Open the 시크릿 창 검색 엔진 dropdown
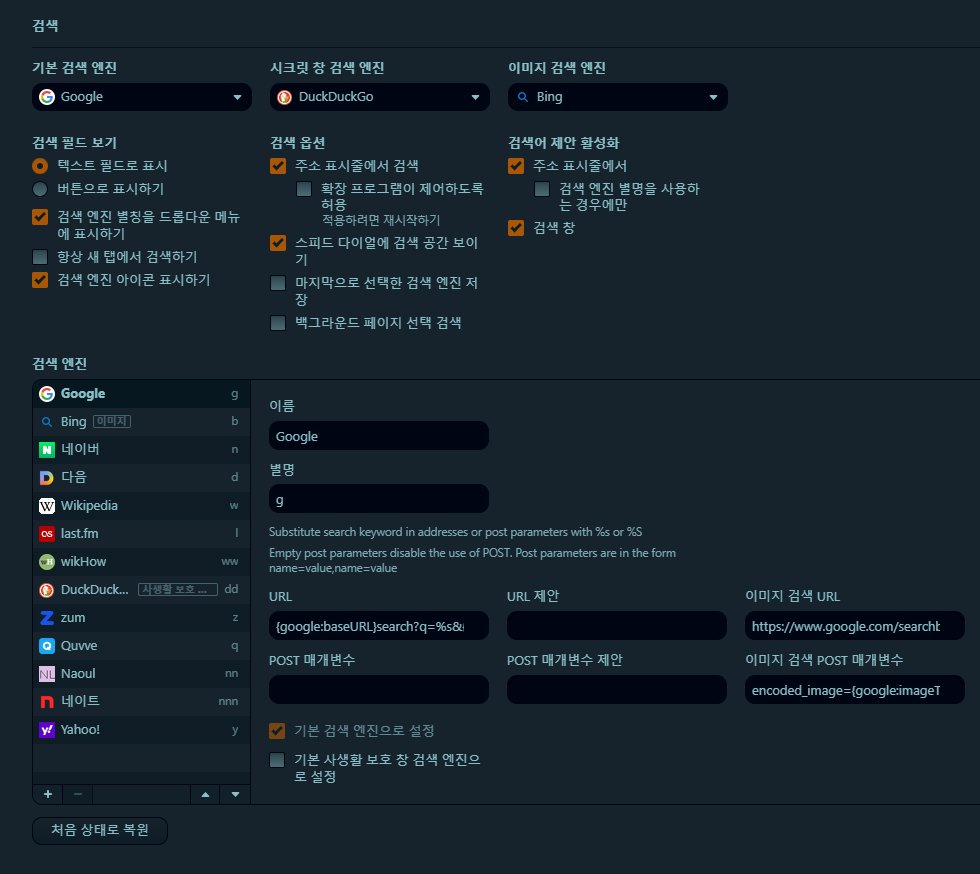The height and width of the screenshot is (874, 980). 378,97
